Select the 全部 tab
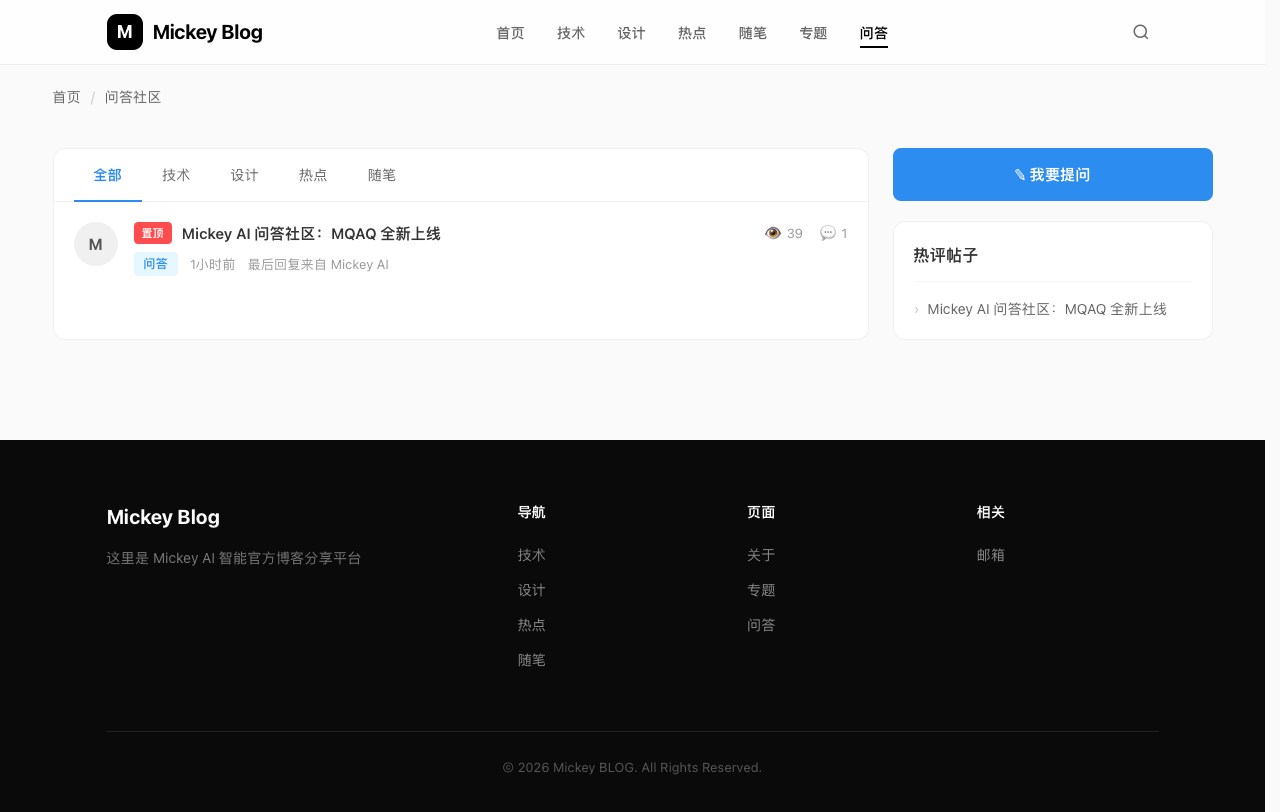Screen dimensions: 1280x812 [x=108, y=175]
